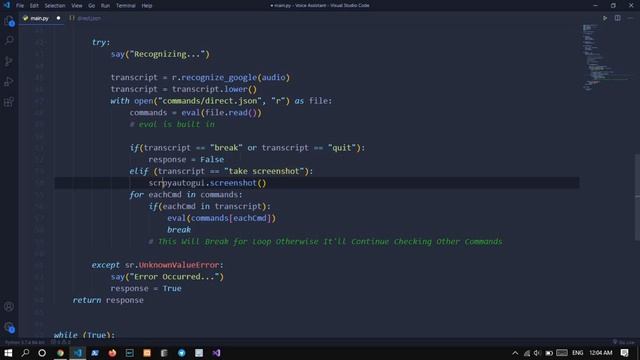Open the Extensions view

pyautogui.click(x=9, y=102)
